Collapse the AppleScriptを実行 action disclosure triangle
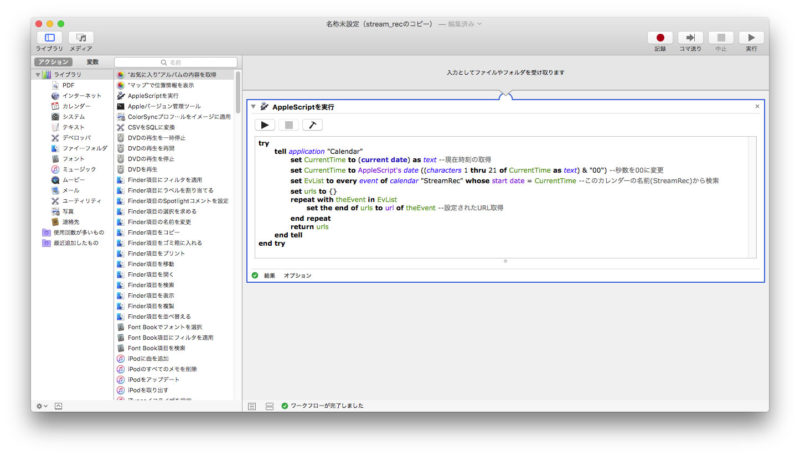 coord(253,107)
